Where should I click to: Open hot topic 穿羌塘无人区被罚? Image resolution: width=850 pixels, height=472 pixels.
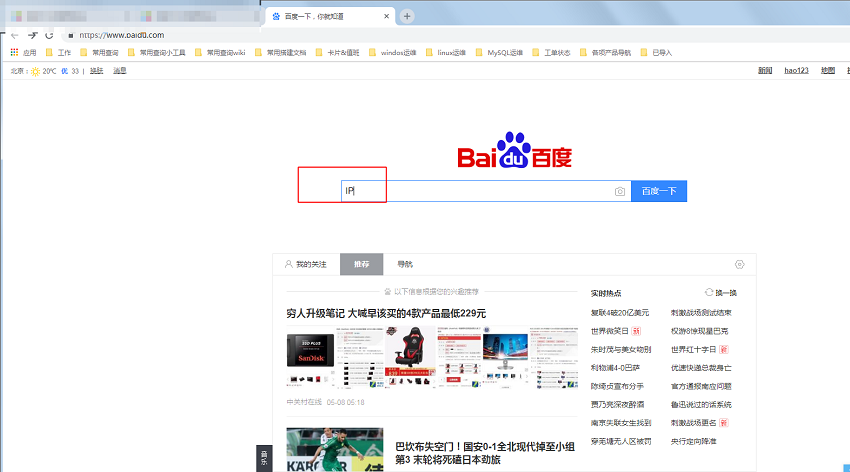(621, 442)
